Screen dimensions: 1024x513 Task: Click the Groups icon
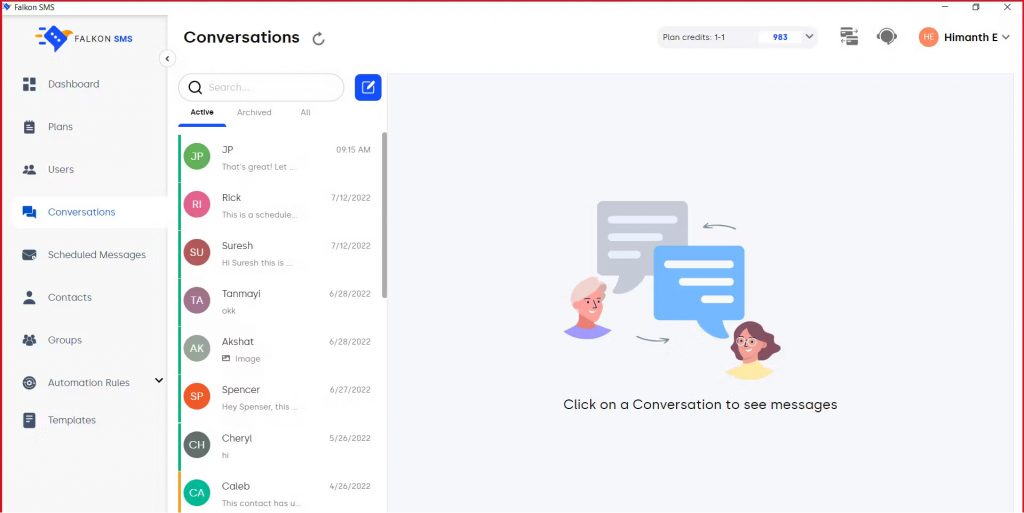click(29, 340)
